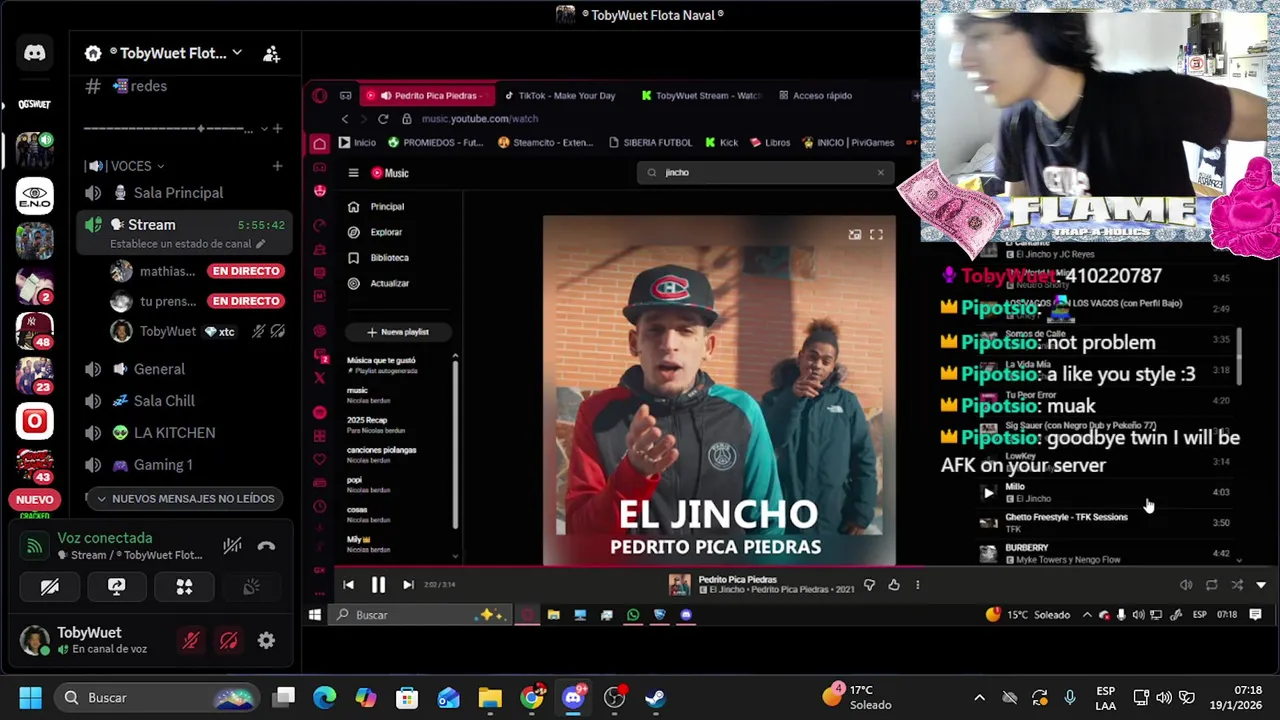Screen dimensions: 1280x720
Task: Click the invite people icon in server header
Action: coord(271,54)
